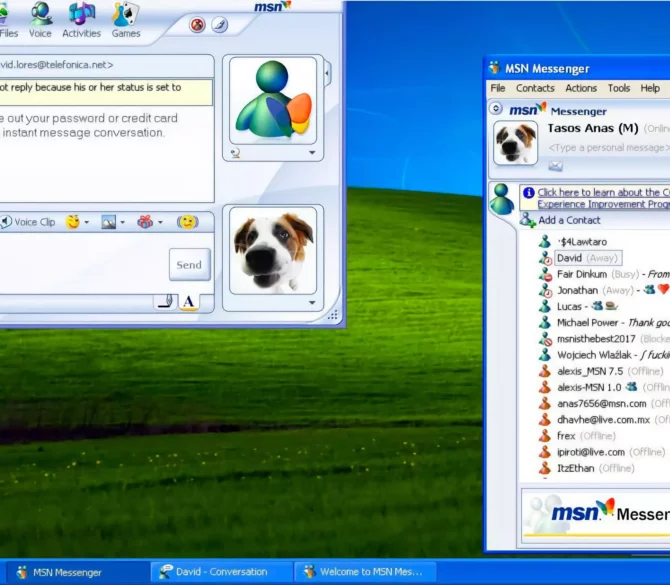This screenshot has height=585, width=670.
Task: Open Activities in conversation toolbar
Action: [81, 20]
